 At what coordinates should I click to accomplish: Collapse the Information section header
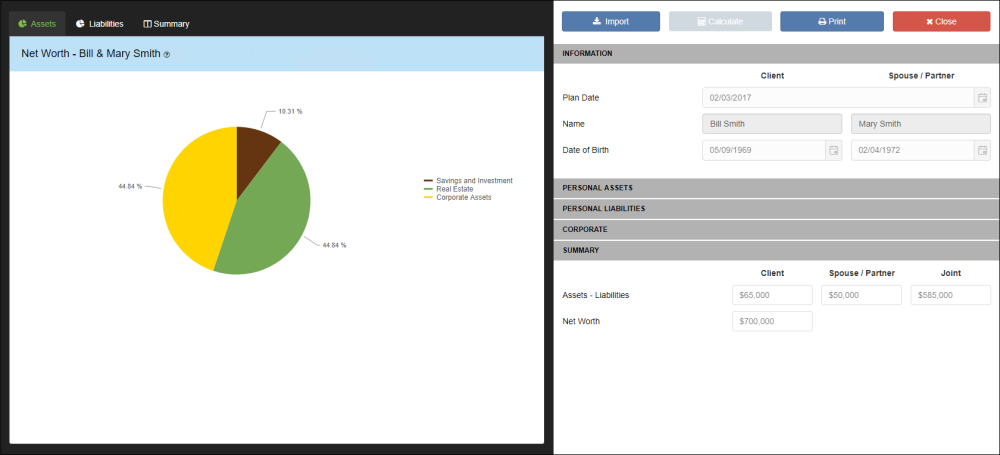point(776,54)
